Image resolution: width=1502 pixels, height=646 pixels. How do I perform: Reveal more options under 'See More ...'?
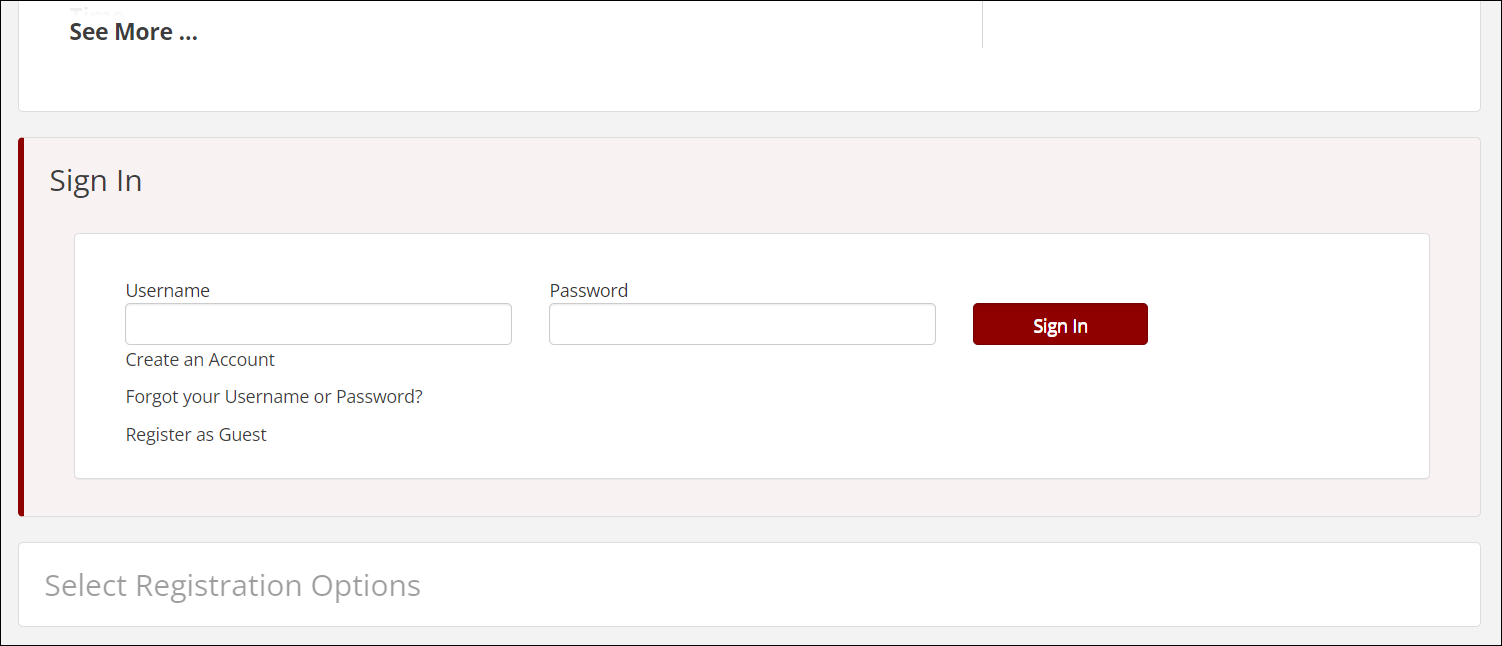tap(133, 31)
